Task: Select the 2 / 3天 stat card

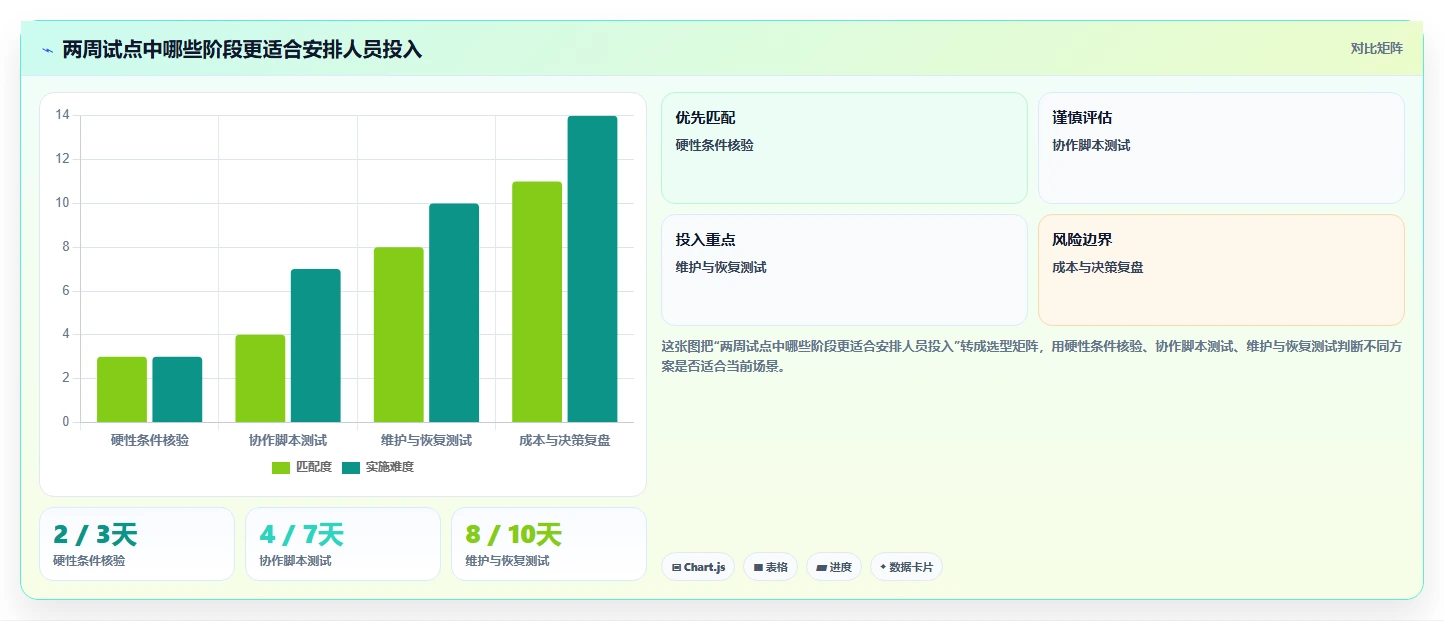Action: [137, 544]
